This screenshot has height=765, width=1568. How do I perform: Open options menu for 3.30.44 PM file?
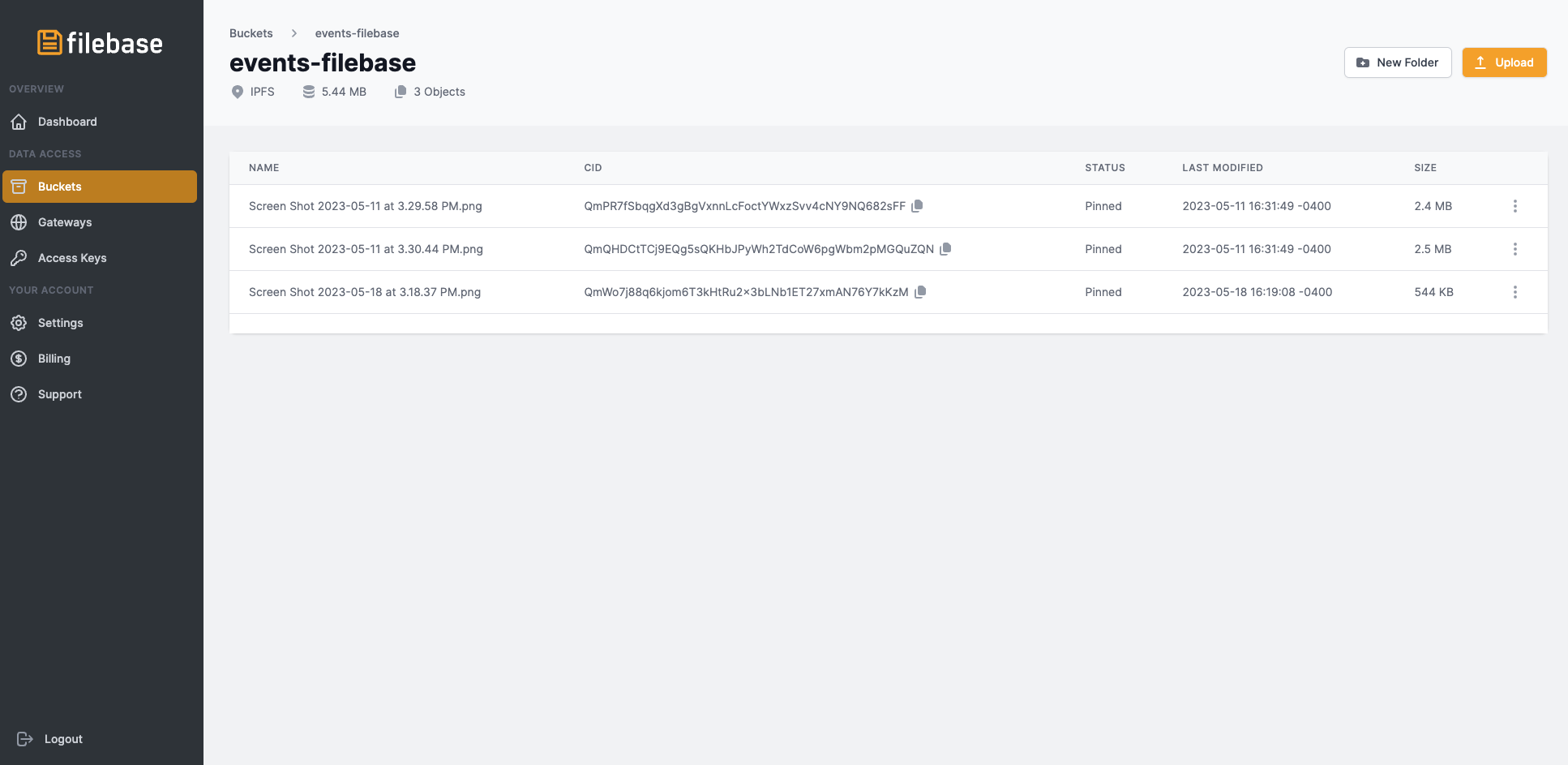1514,249
